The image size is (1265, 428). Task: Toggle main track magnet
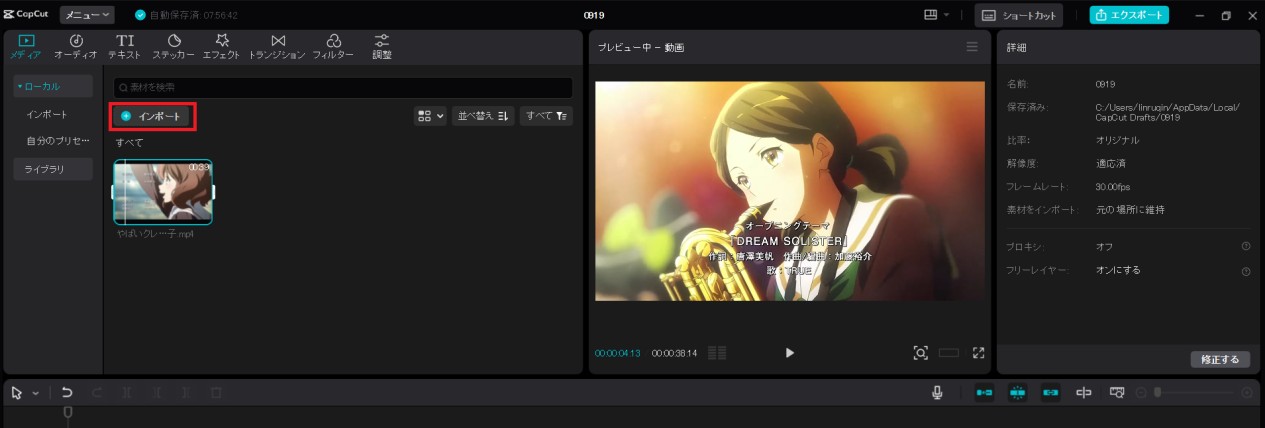click(984, 393)
